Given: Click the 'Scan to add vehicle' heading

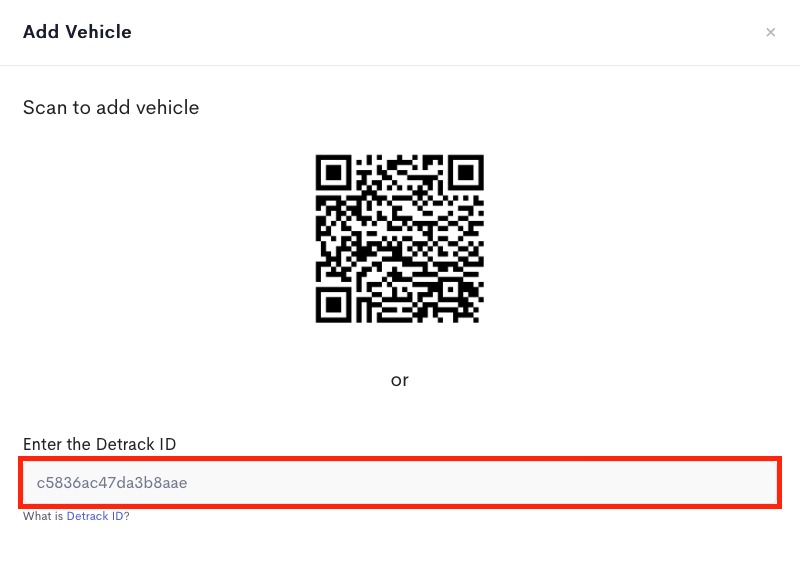Looking at the screenshot, I should pos(111,108).
